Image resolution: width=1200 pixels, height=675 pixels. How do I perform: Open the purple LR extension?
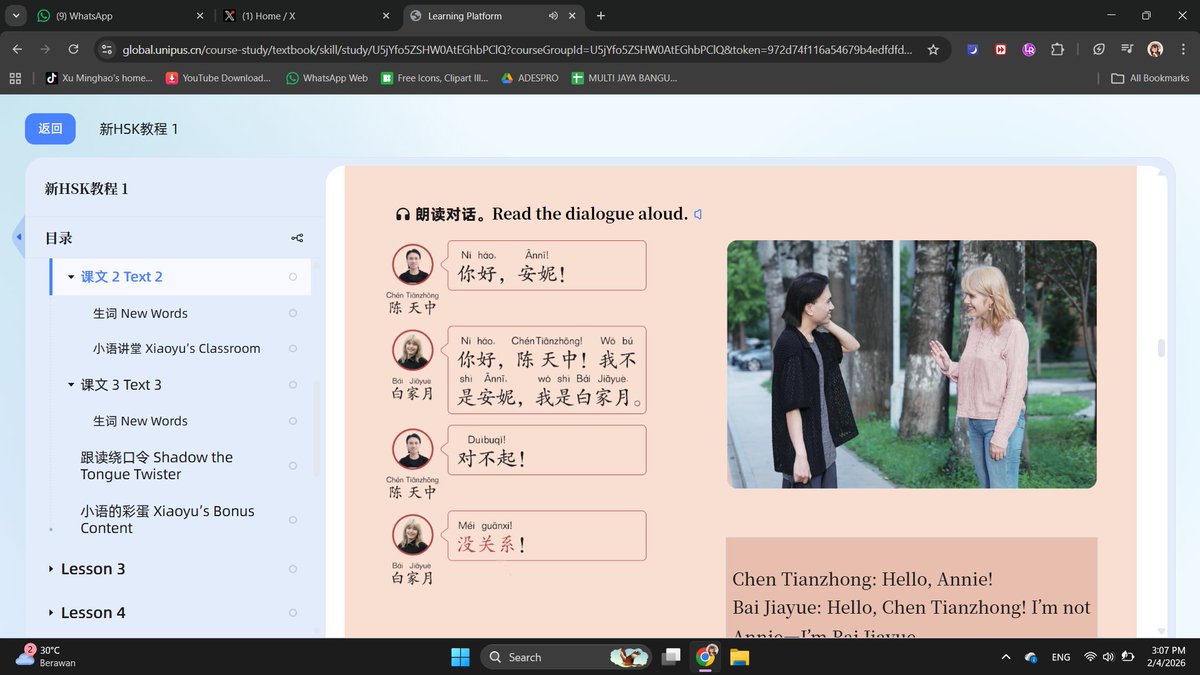pos(1028,49)
